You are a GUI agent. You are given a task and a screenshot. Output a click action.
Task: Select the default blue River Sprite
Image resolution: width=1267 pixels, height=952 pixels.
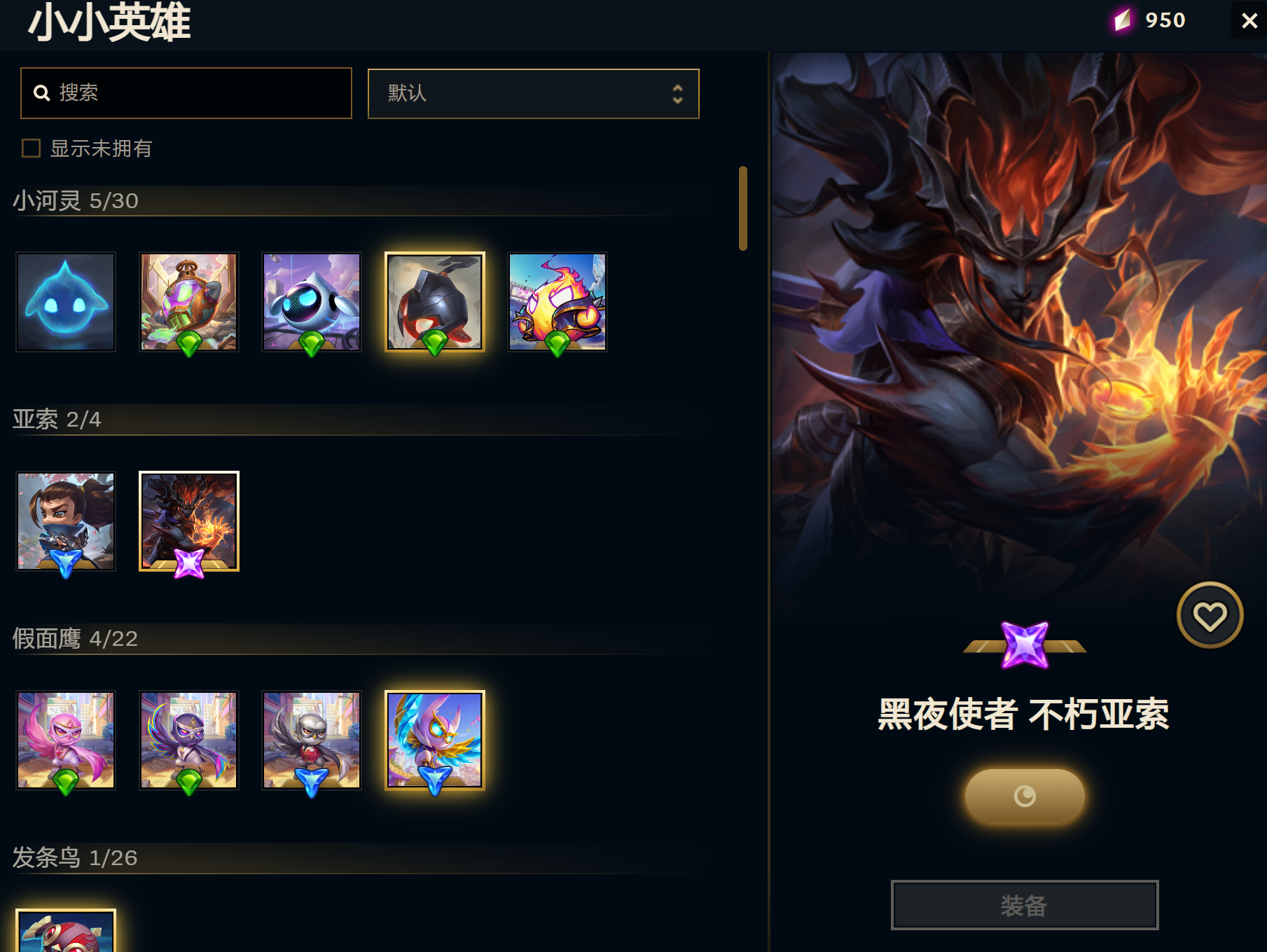click(66, 302)
